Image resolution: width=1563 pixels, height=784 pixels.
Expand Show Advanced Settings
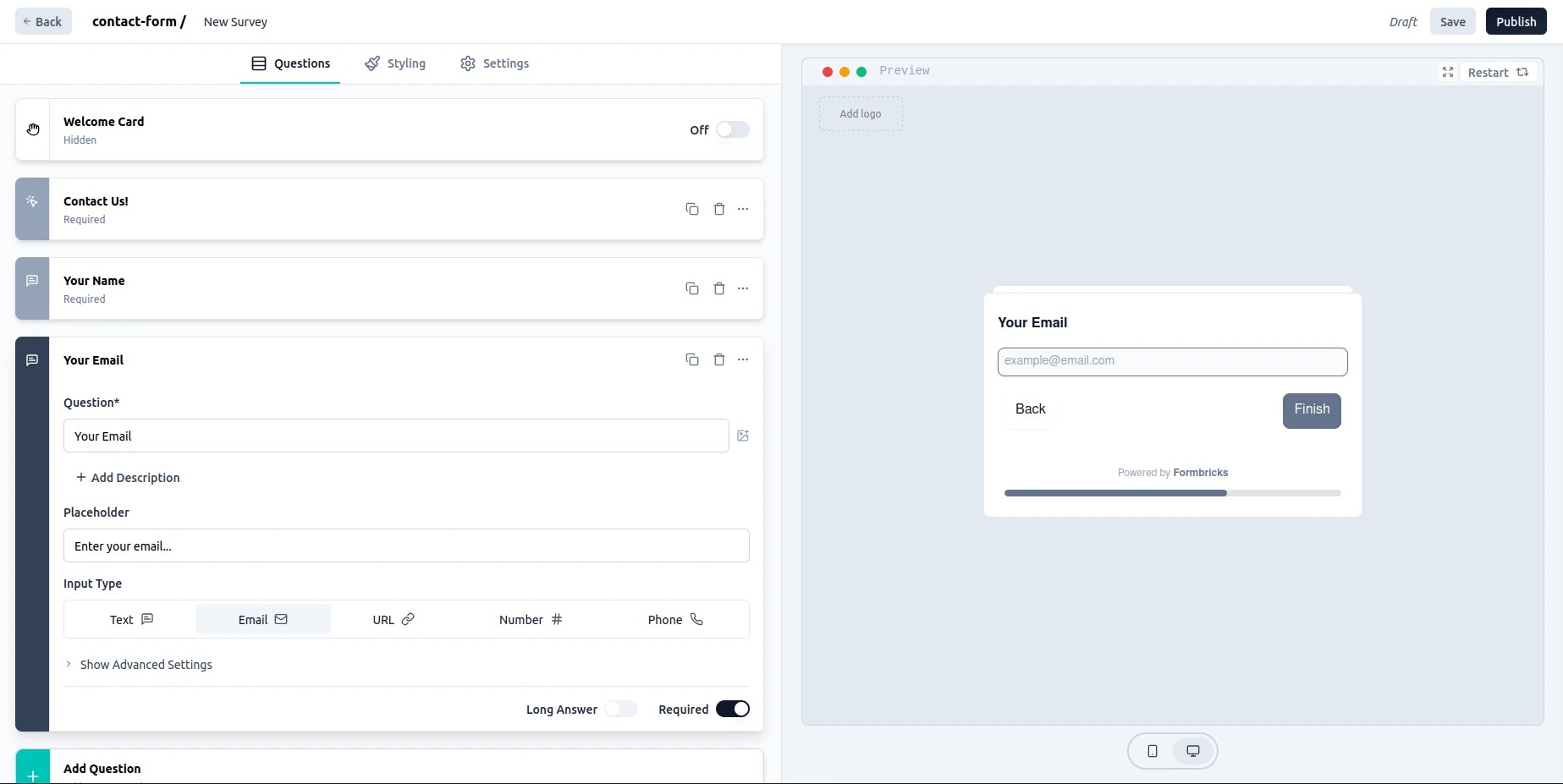[139, 665]
